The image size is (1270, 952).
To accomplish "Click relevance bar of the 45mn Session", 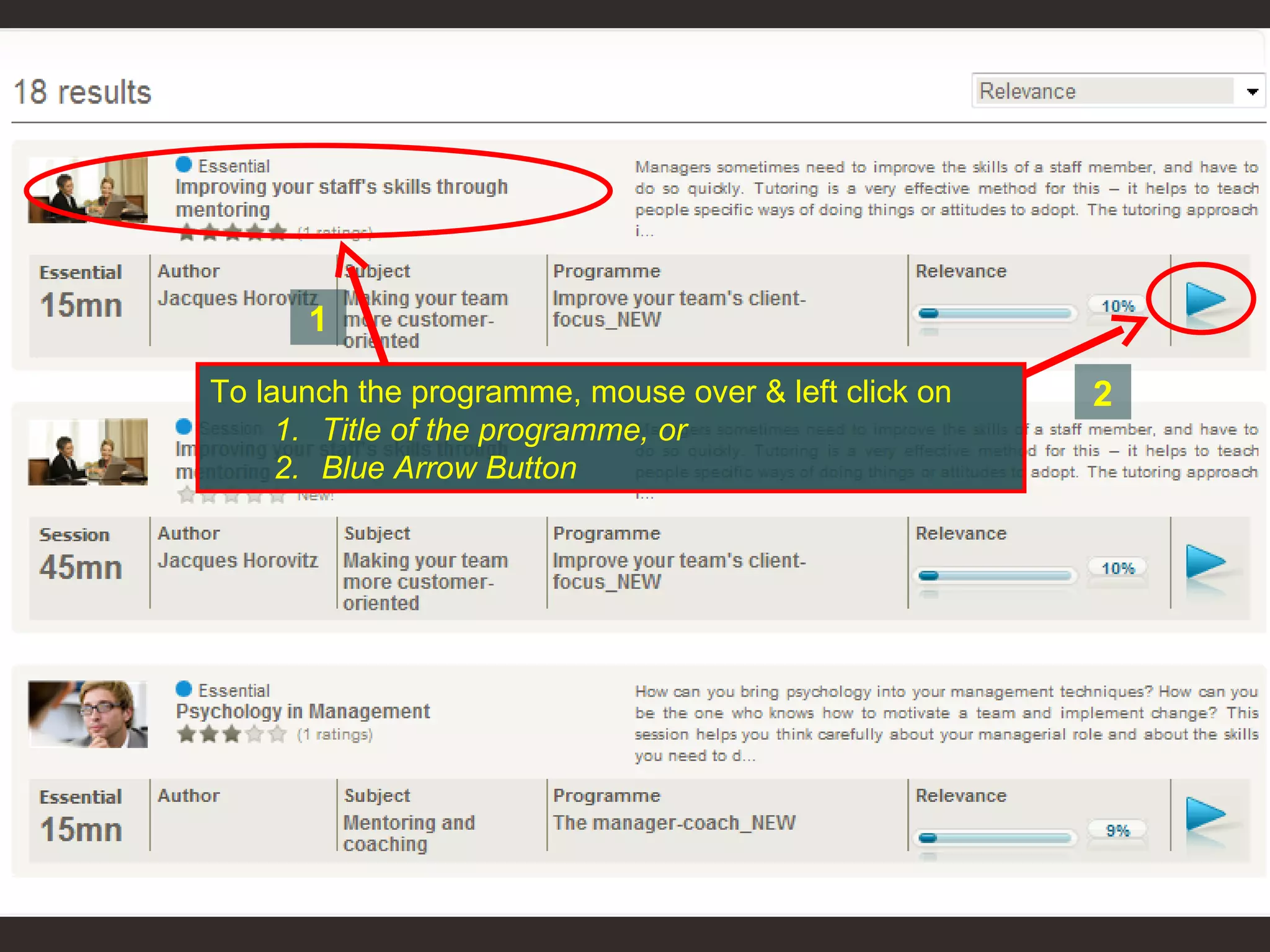I will pyautogui.click(x=995, y=575).
